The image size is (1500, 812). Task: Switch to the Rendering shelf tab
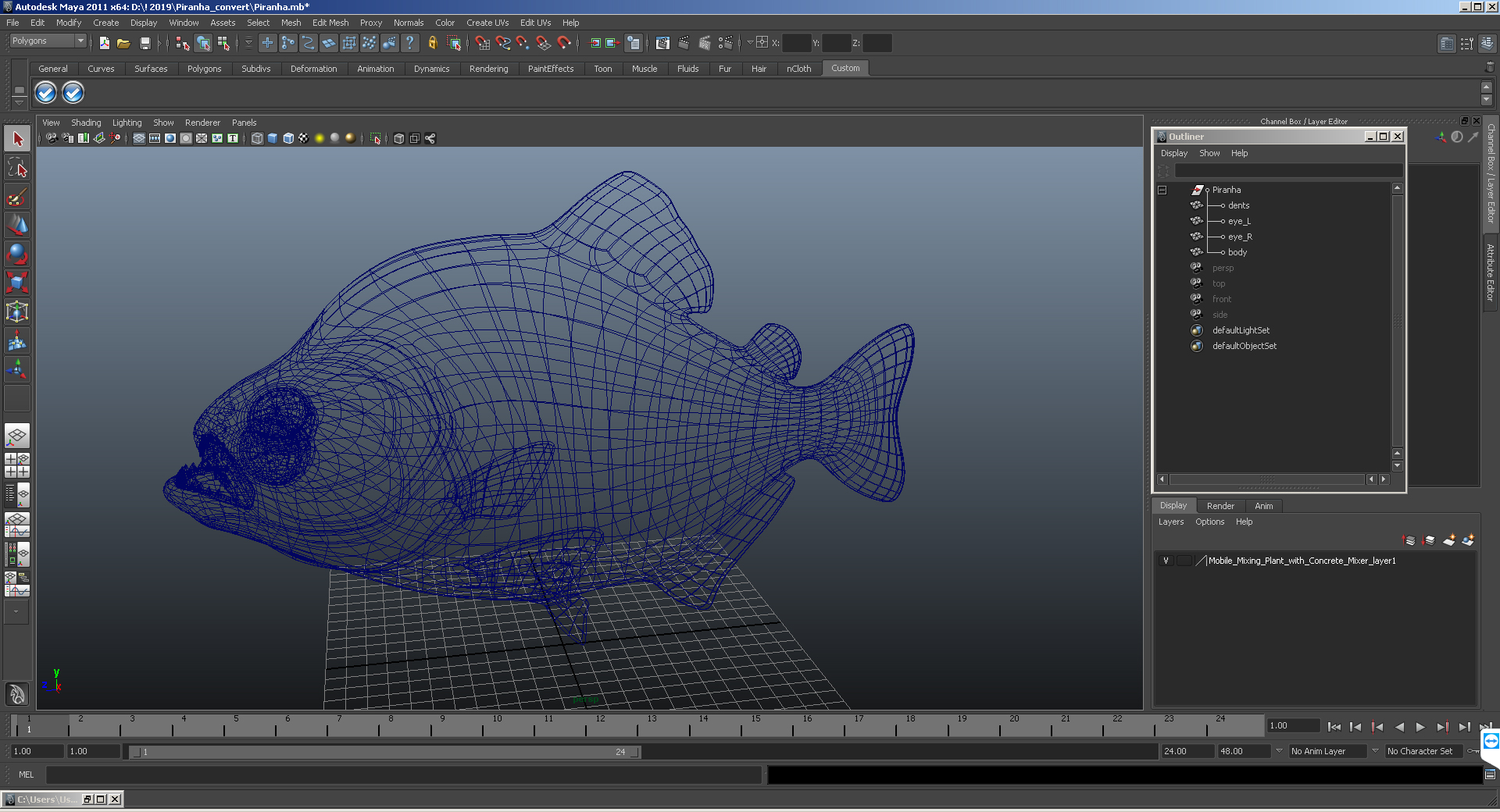pos(488,69)
